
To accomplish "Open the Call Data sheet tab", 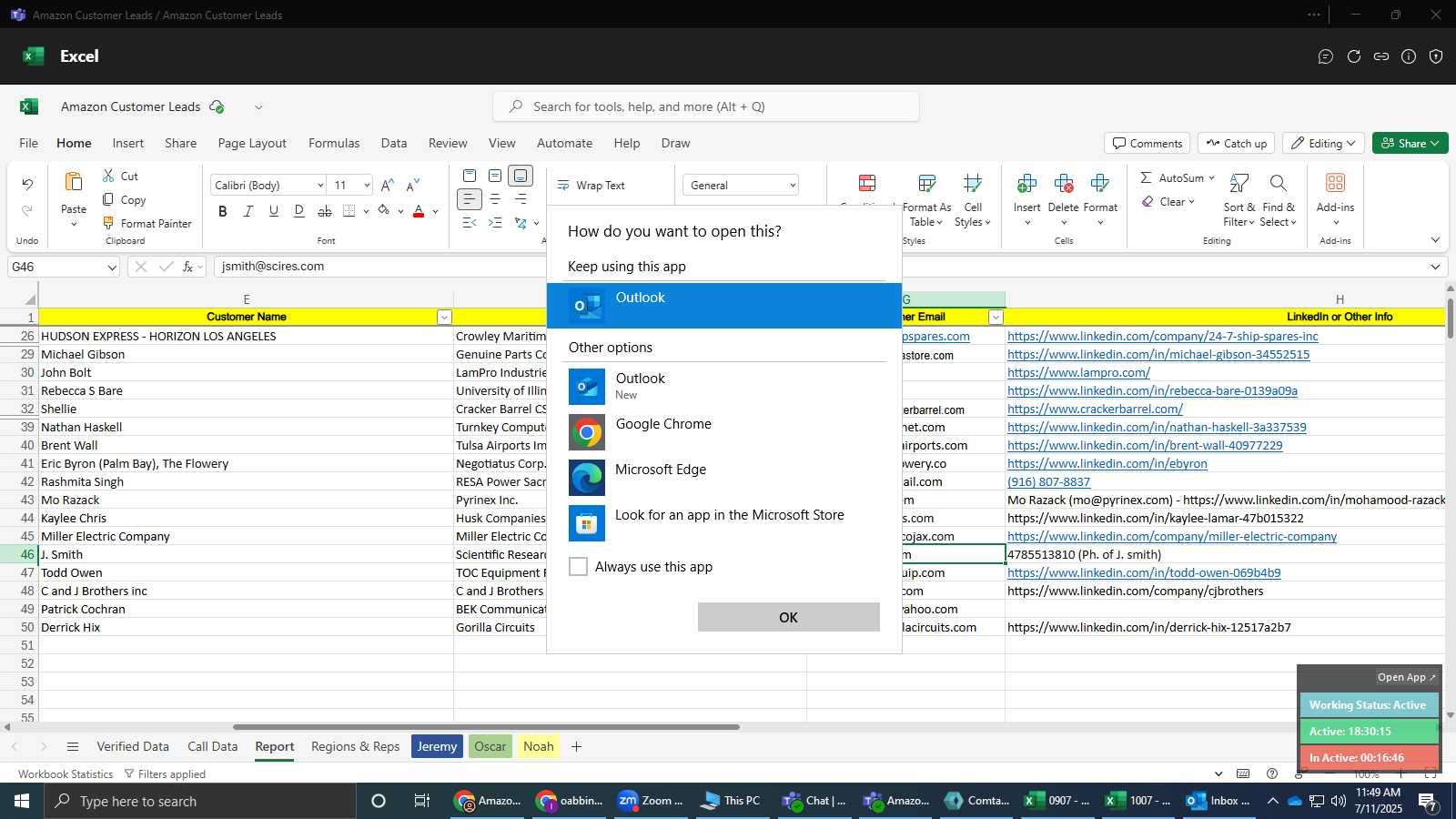I will tap(212, 746).
